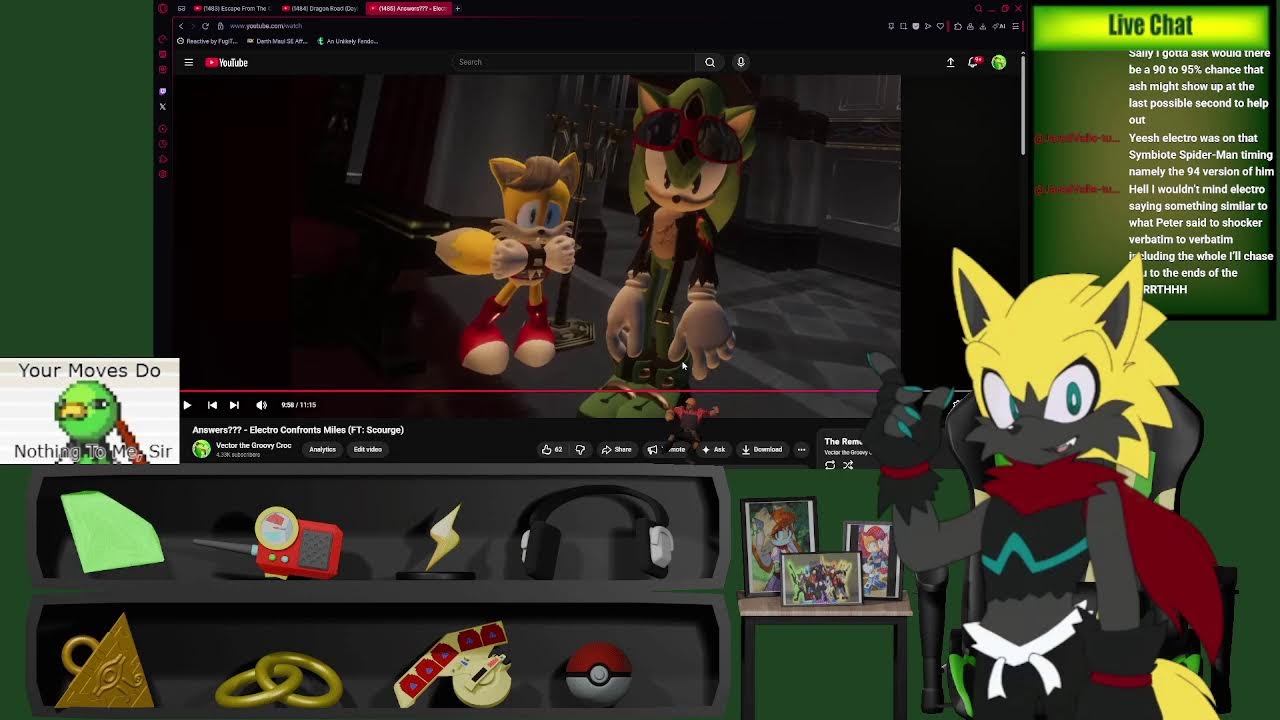Download the video
This screenshot has height=720, width=1280.
(x=762, y=450)
